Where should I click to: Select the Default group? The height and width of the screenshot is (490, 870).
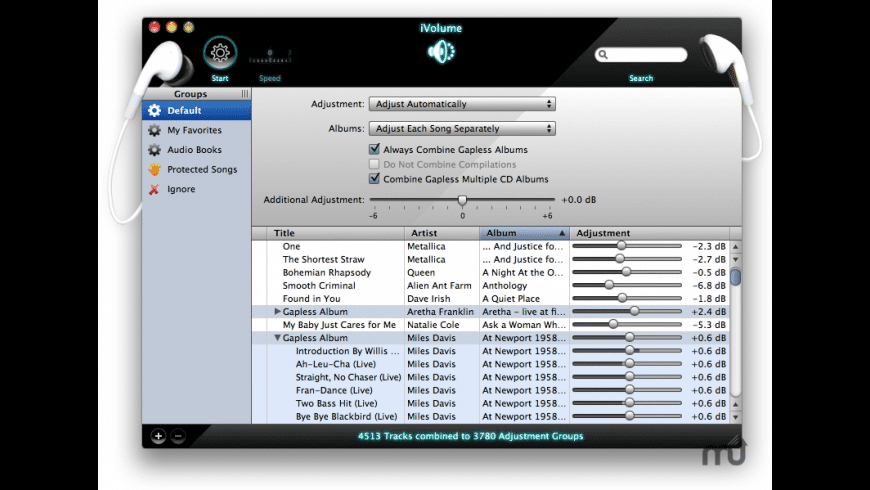(x=196, y=110)
